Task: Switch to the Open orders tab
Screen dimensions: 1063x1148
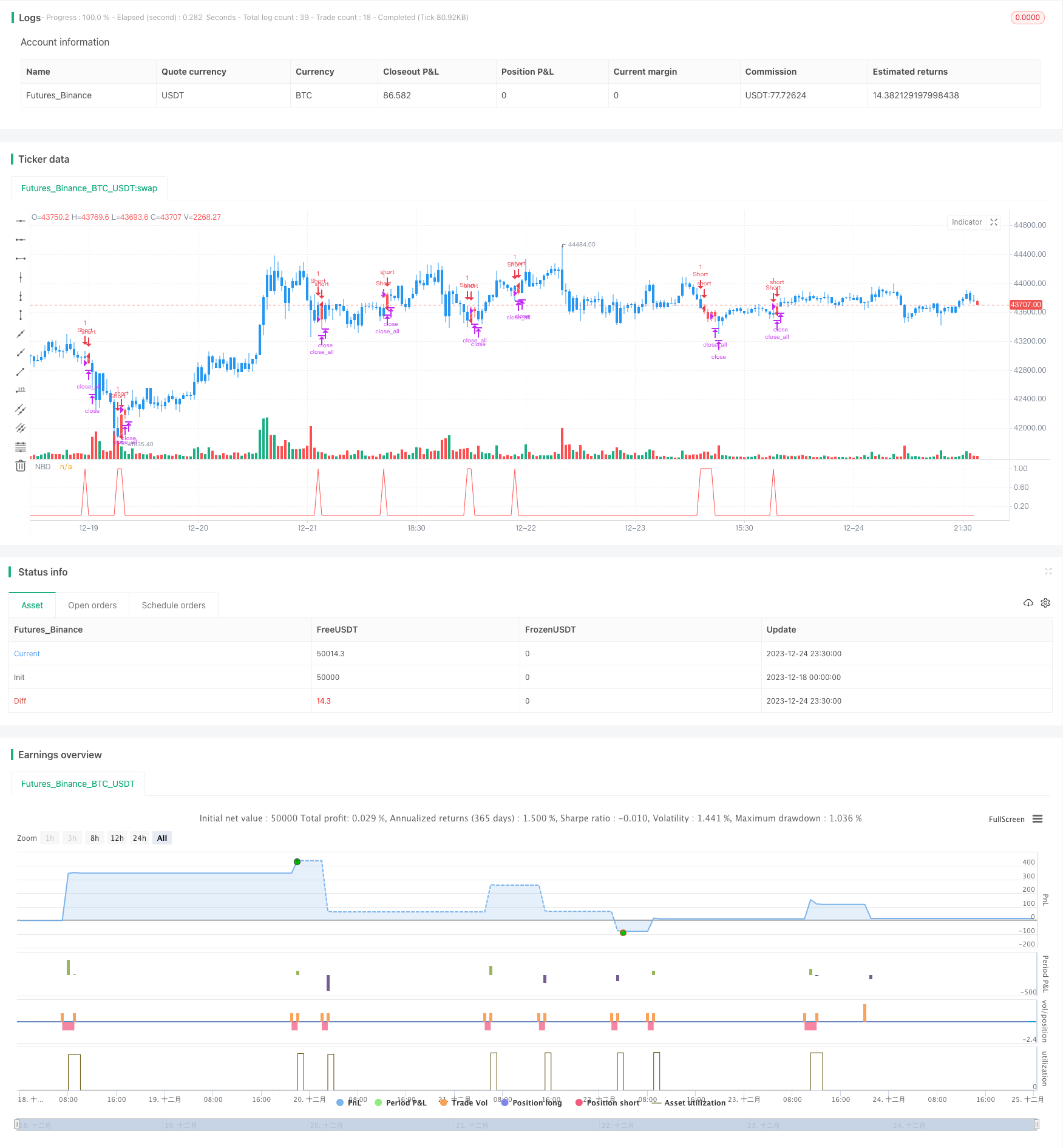Action: point(92,605)
